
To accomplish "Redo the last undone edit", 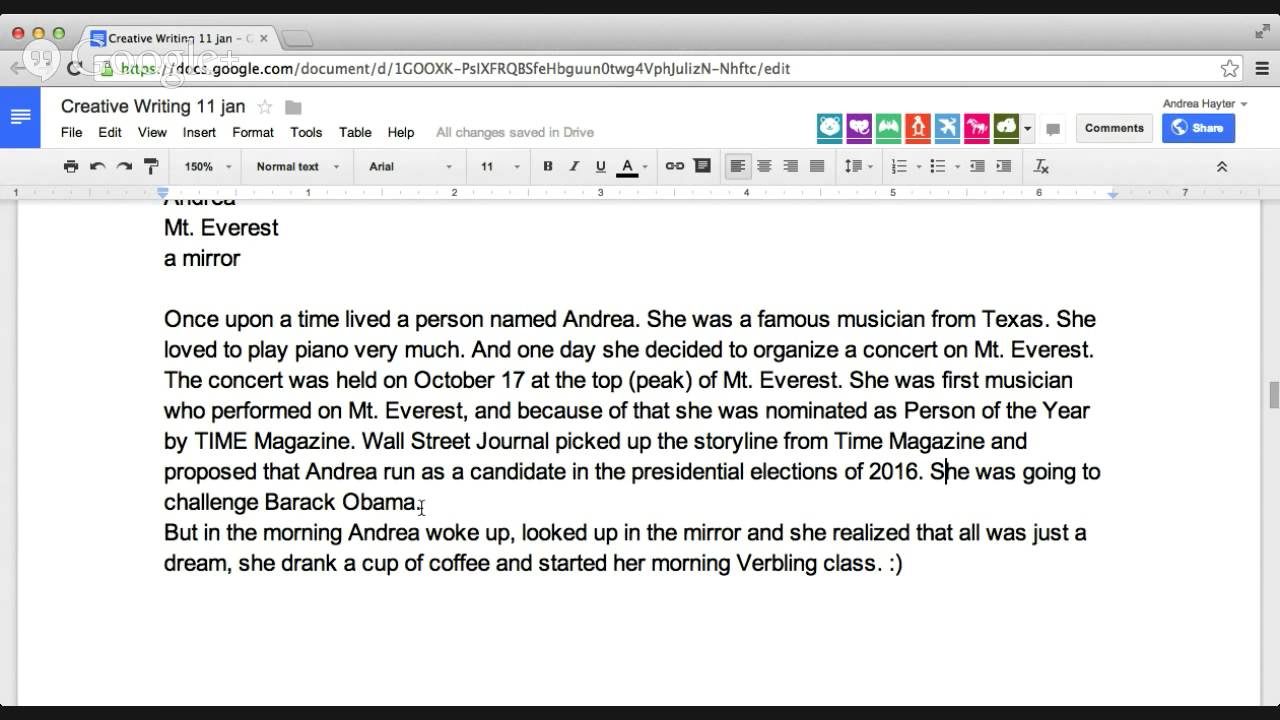I will click(124, 167).
